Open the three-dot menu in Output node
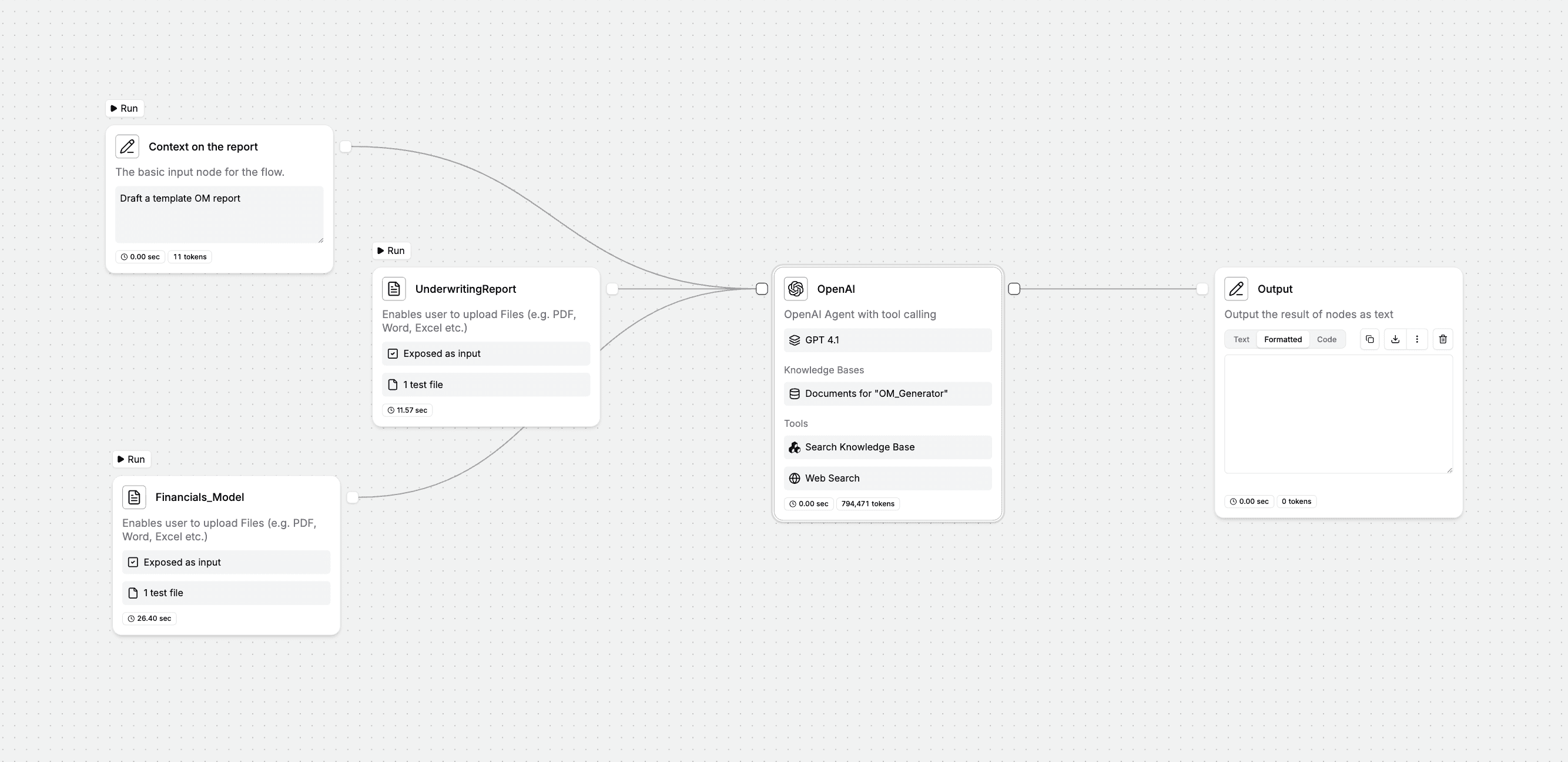 (x=1417, y=339)
